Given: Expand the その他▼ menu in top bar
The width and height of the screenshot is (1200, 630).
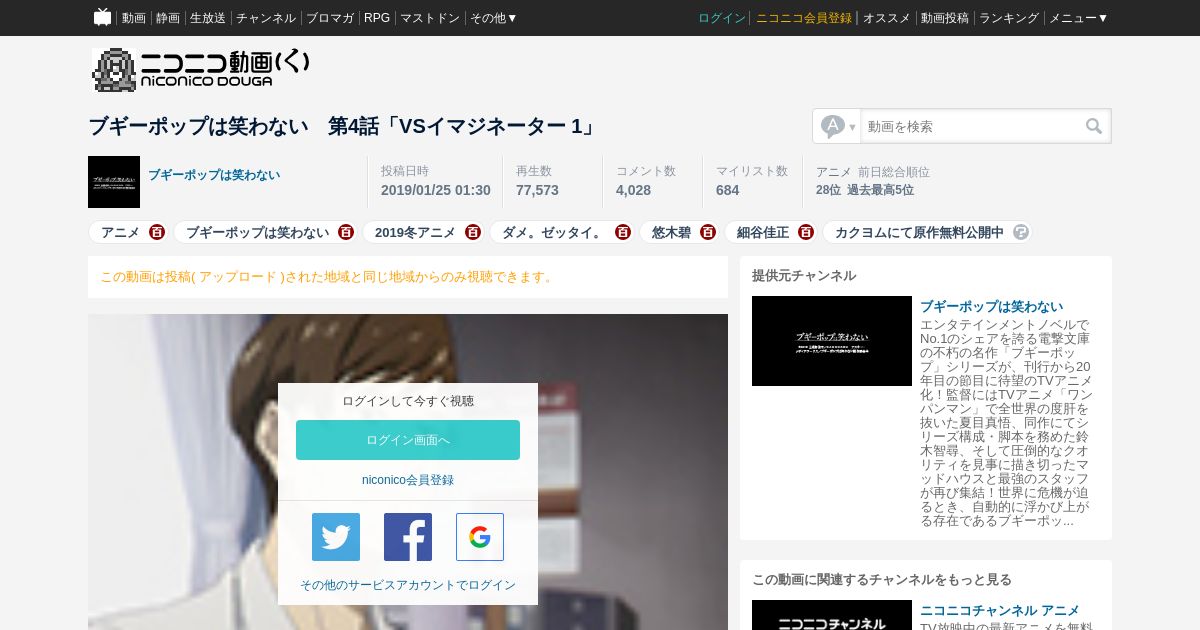Looking at the screenshot, I should coord(494,18).
